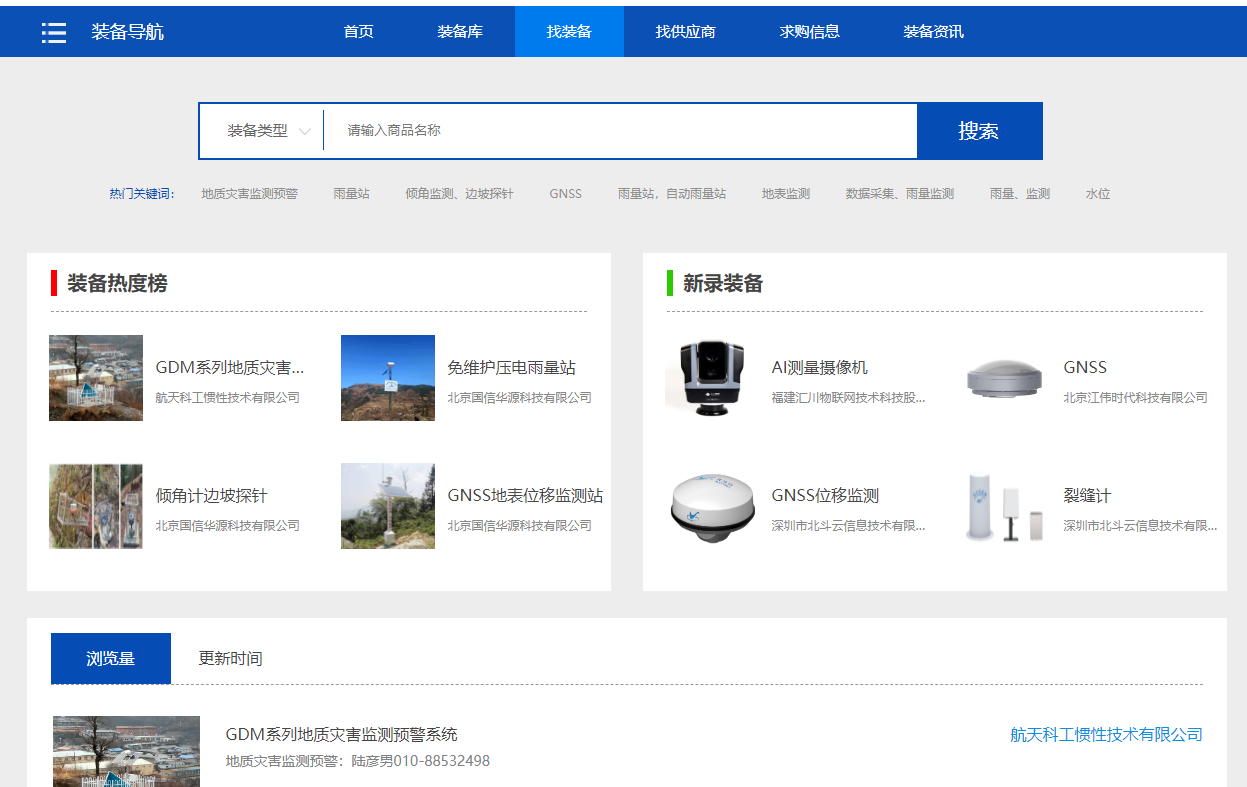Select the 找供应商 nav item
The width and height of the screenshot is (1247, 787).
coord(685,32)
